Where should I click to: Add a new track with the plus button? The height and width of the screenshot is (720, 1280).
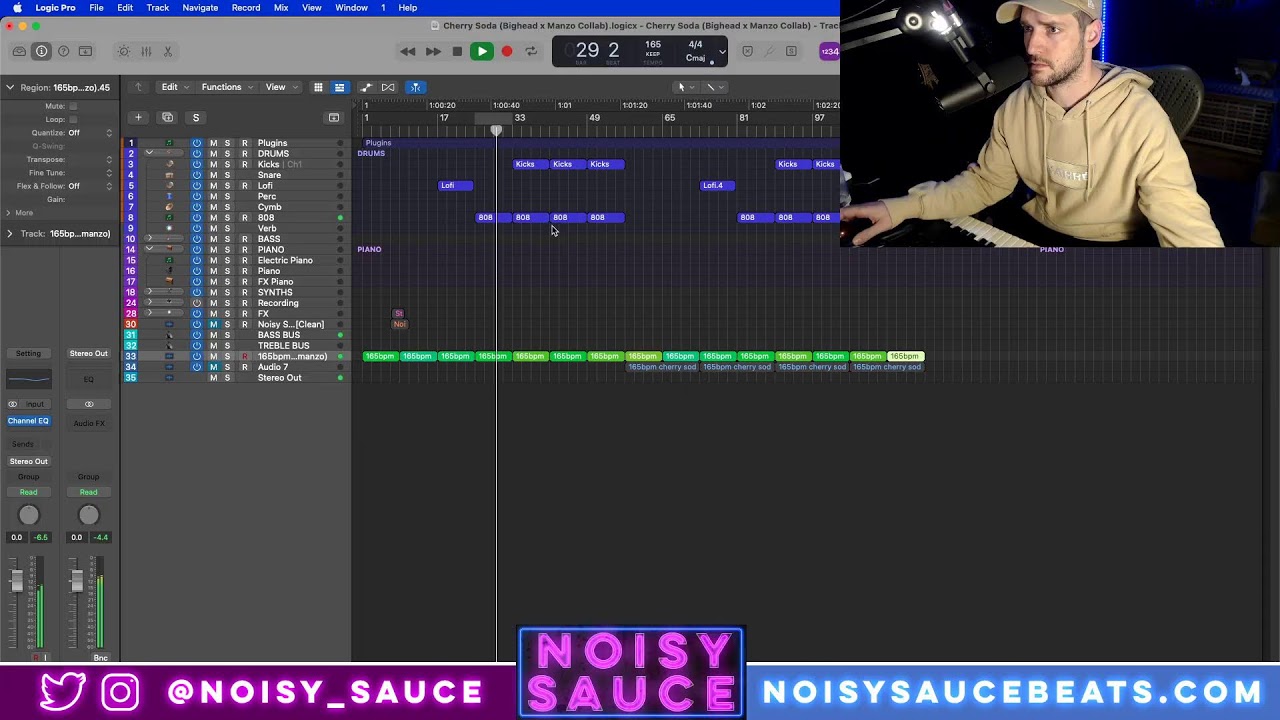[138, 118]
